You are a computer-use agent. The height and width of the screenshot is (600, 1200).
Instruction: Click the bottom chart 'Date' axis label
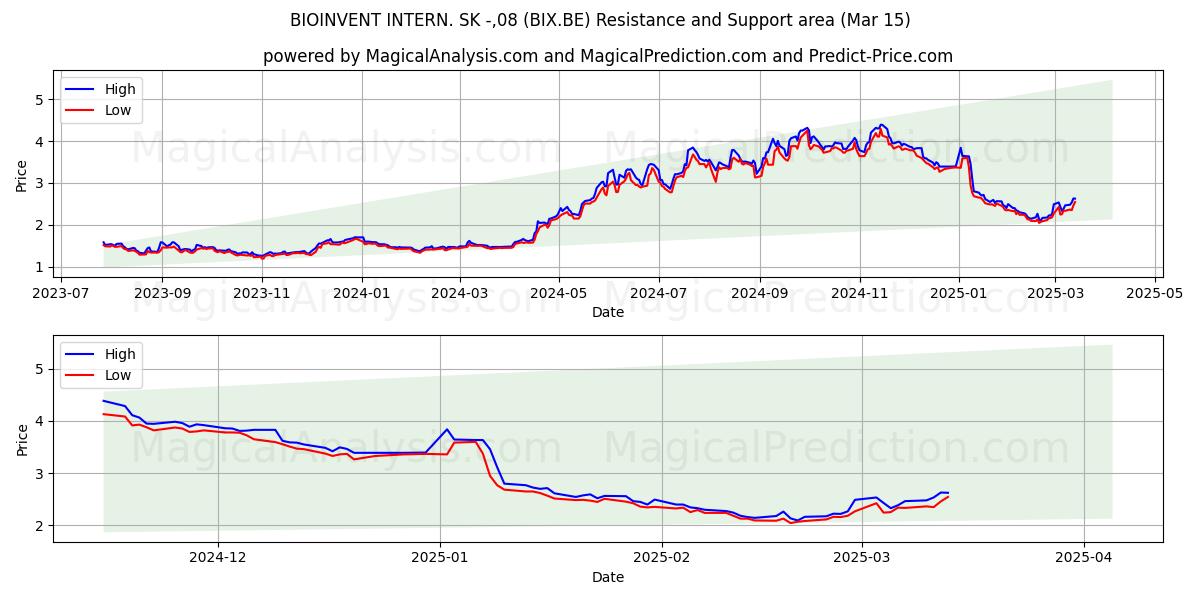[608, 577]
